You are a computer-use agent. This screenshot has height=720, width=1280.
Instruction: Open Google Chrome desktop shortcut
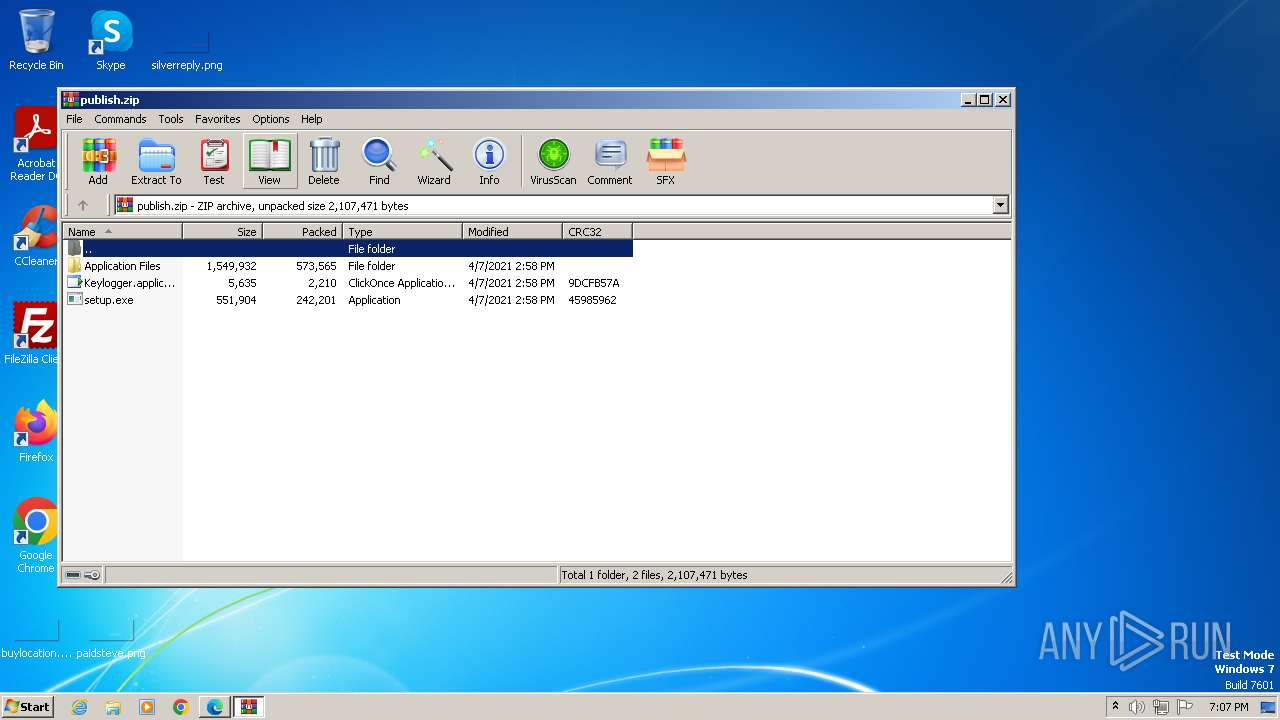point(35,536)
